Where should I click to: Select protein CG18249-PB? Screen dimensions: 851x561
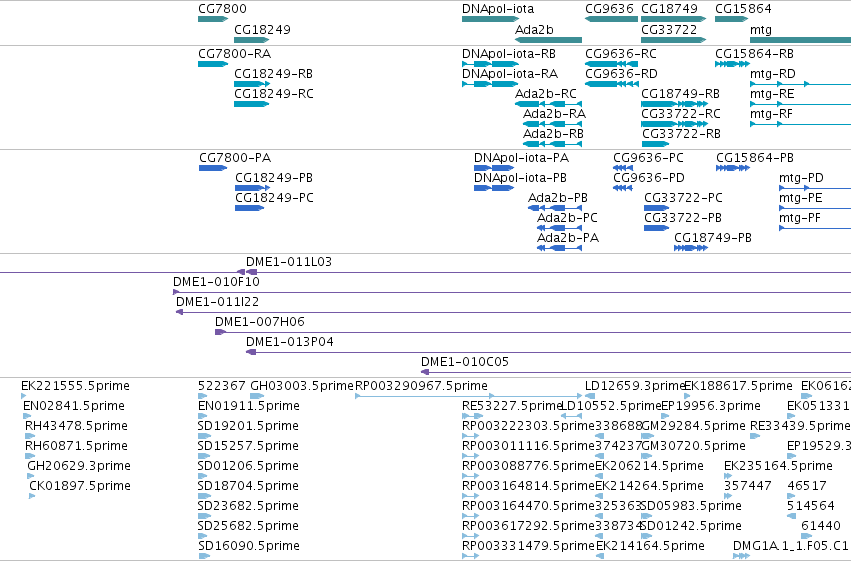(252, 188)
